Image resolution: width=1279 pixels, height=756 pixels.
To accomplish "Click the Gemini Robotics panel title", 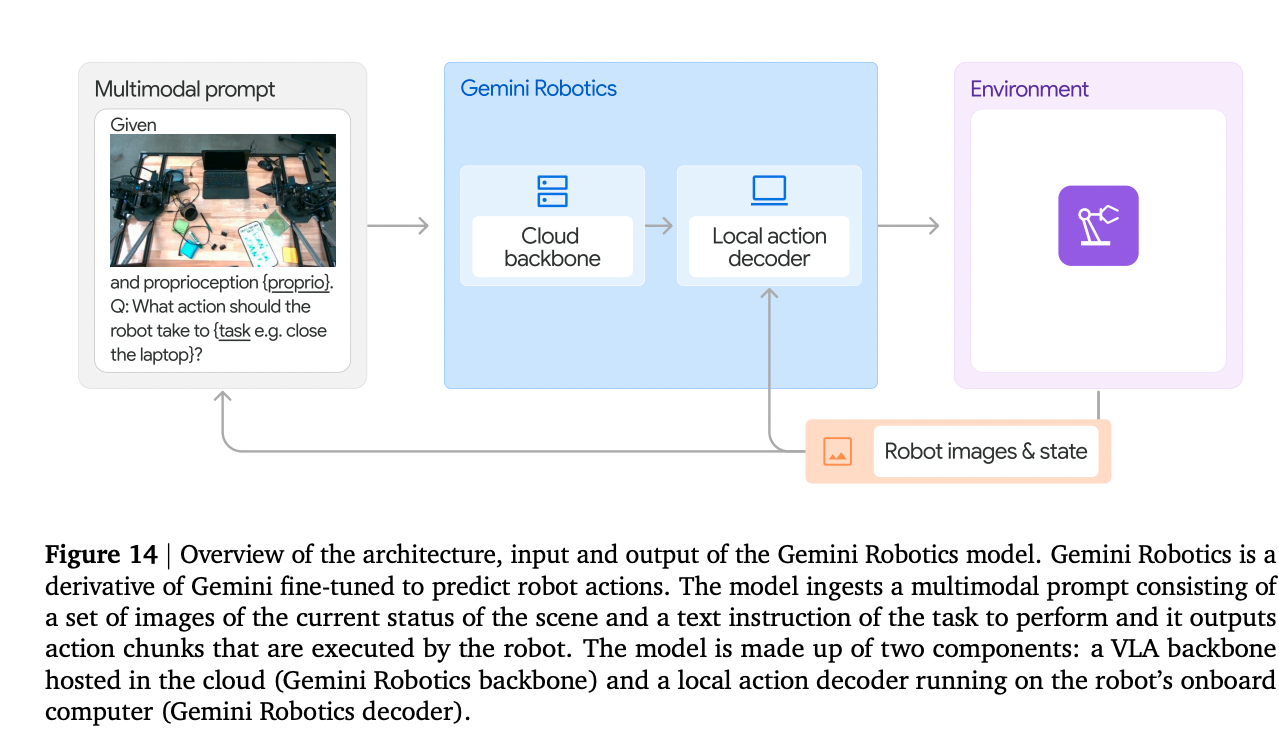I will coord(538,88).
